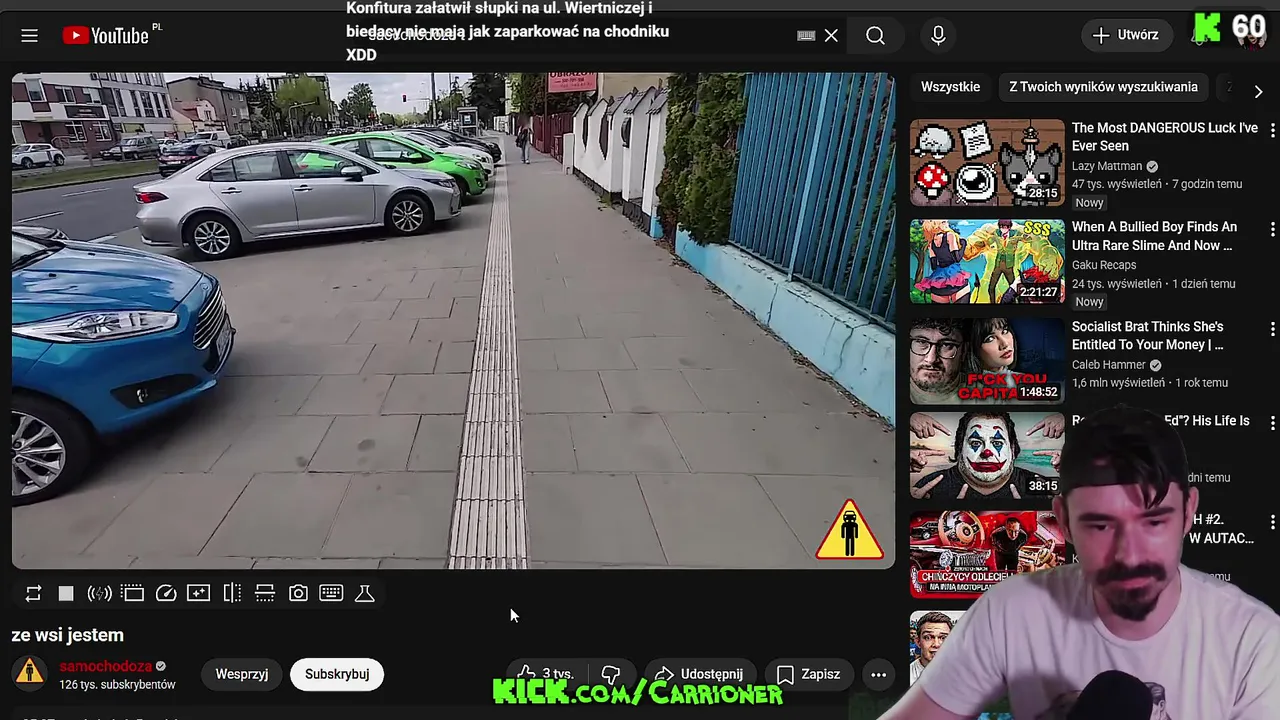Take a video screenshot with camera icon
This screenshot has height=720, width=1280.
tap(298, 593)
